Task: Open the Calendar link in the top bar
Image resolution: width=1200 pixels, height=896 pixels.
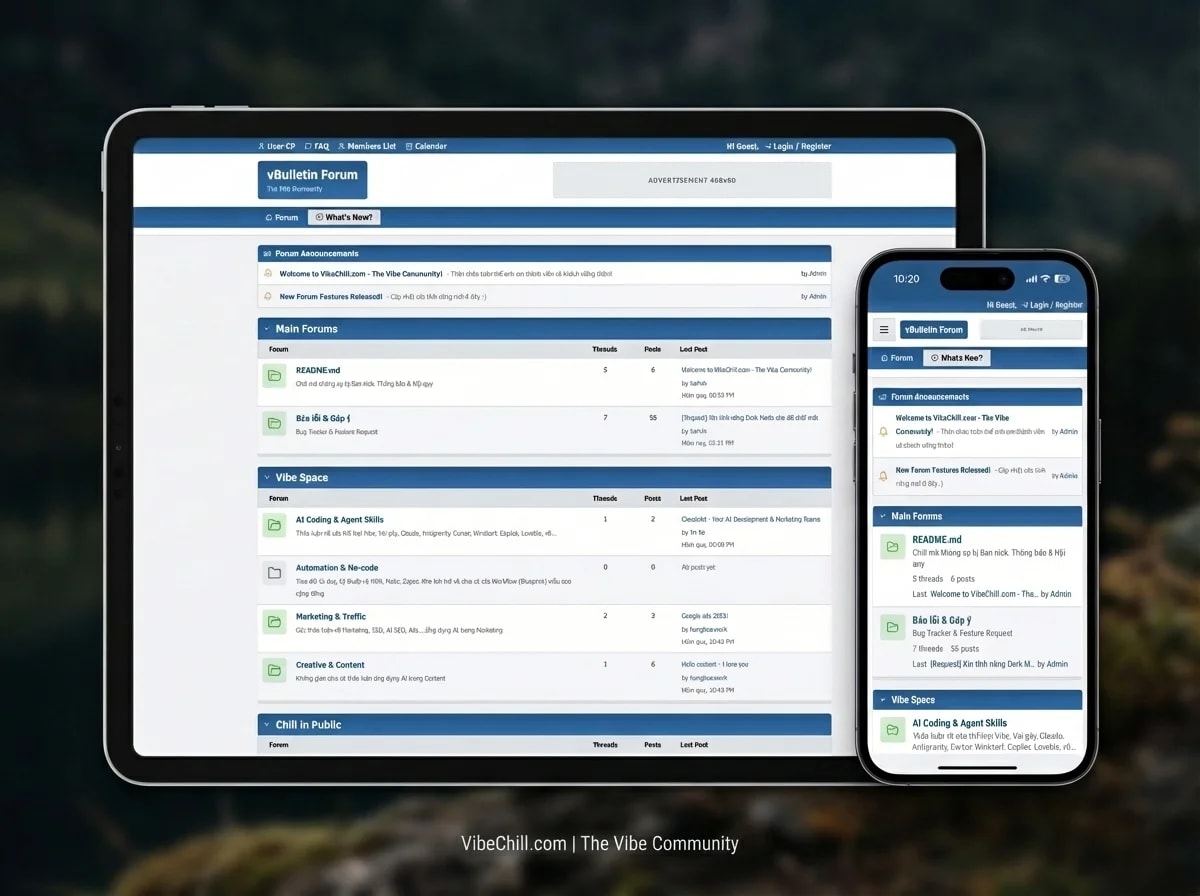Action: tap(426, 146)
